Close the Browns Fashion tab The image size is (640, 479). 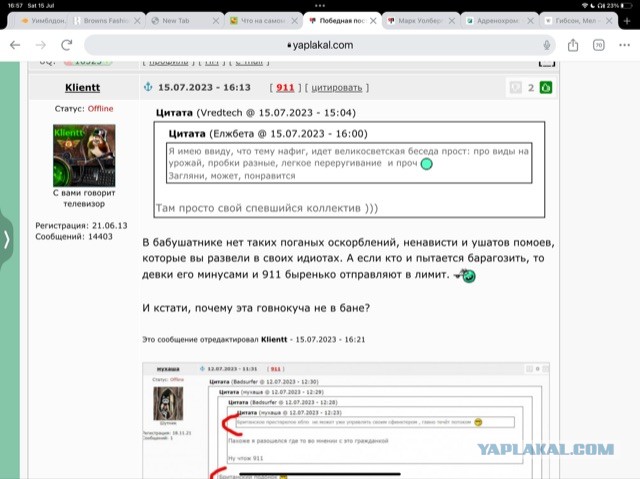click(x=137, y=21)
